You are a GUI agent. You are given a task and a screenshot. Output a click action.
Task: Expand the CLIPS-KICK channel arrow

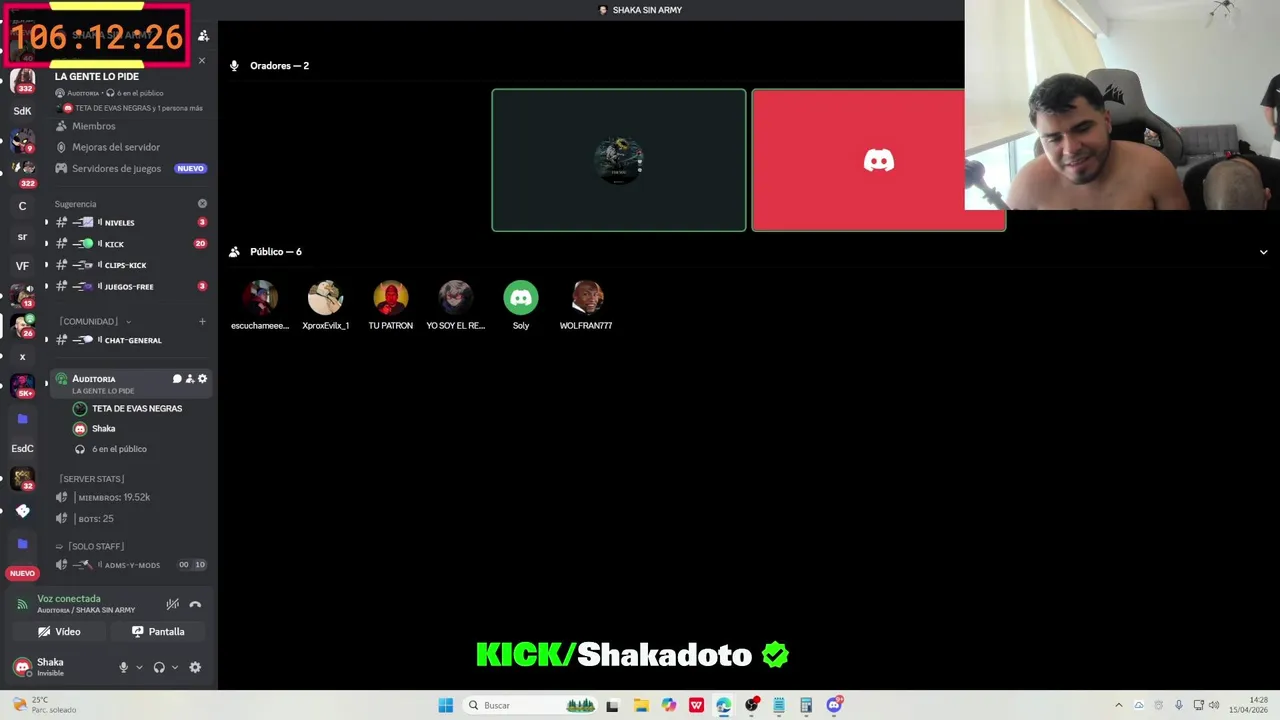coord(46,265)
